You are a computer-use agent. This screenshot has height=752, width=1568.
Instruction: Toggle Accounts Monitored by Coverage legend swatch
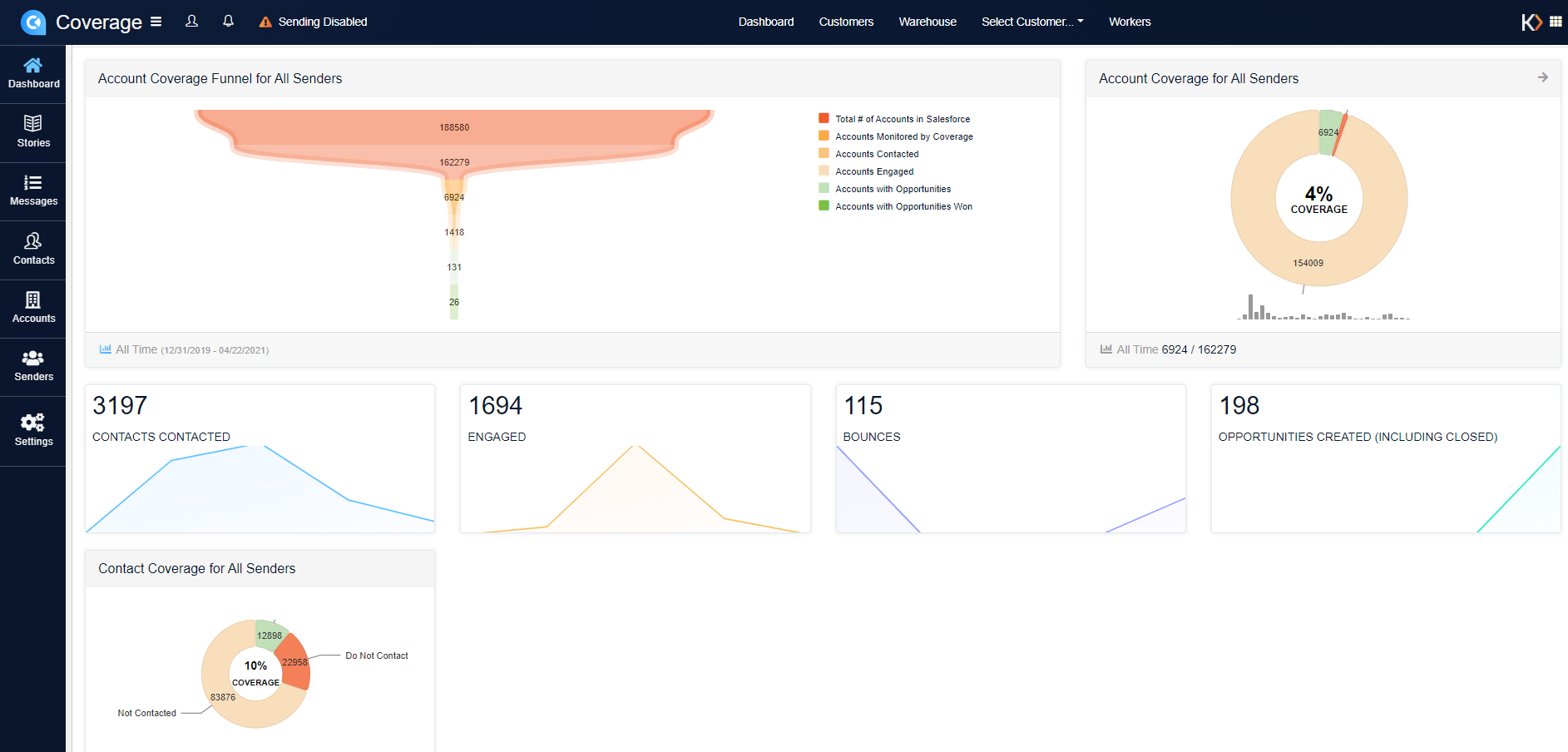click(x=824, y=136)
